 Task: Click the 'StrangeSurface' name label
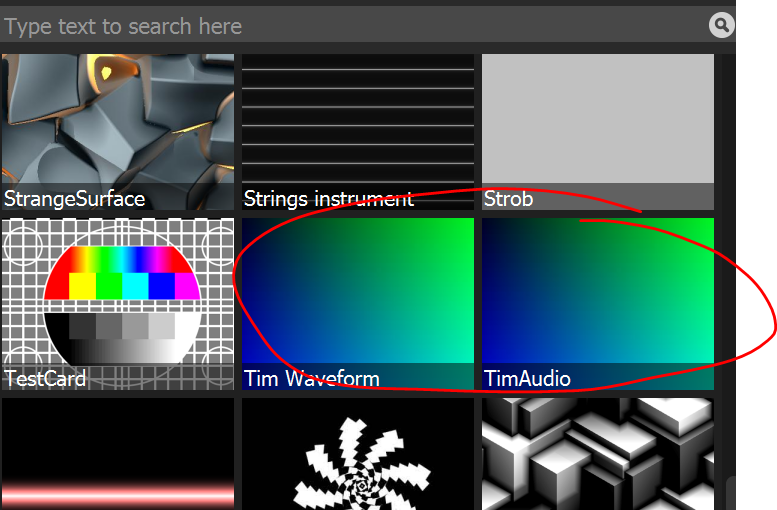[74, 198]
